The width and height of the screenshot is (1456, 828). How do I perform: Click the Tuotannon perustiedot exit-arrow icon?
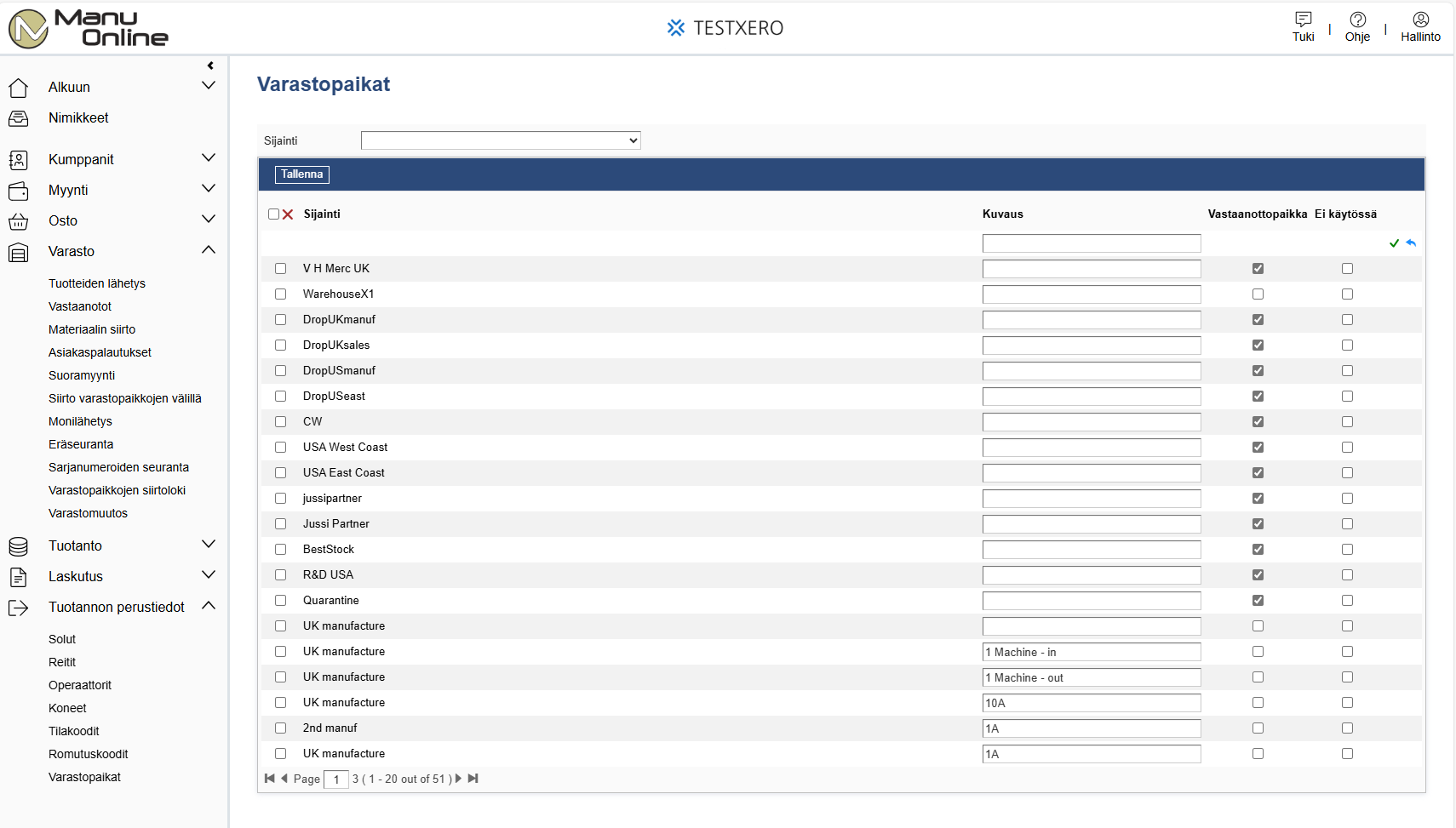tap(18, 608)
